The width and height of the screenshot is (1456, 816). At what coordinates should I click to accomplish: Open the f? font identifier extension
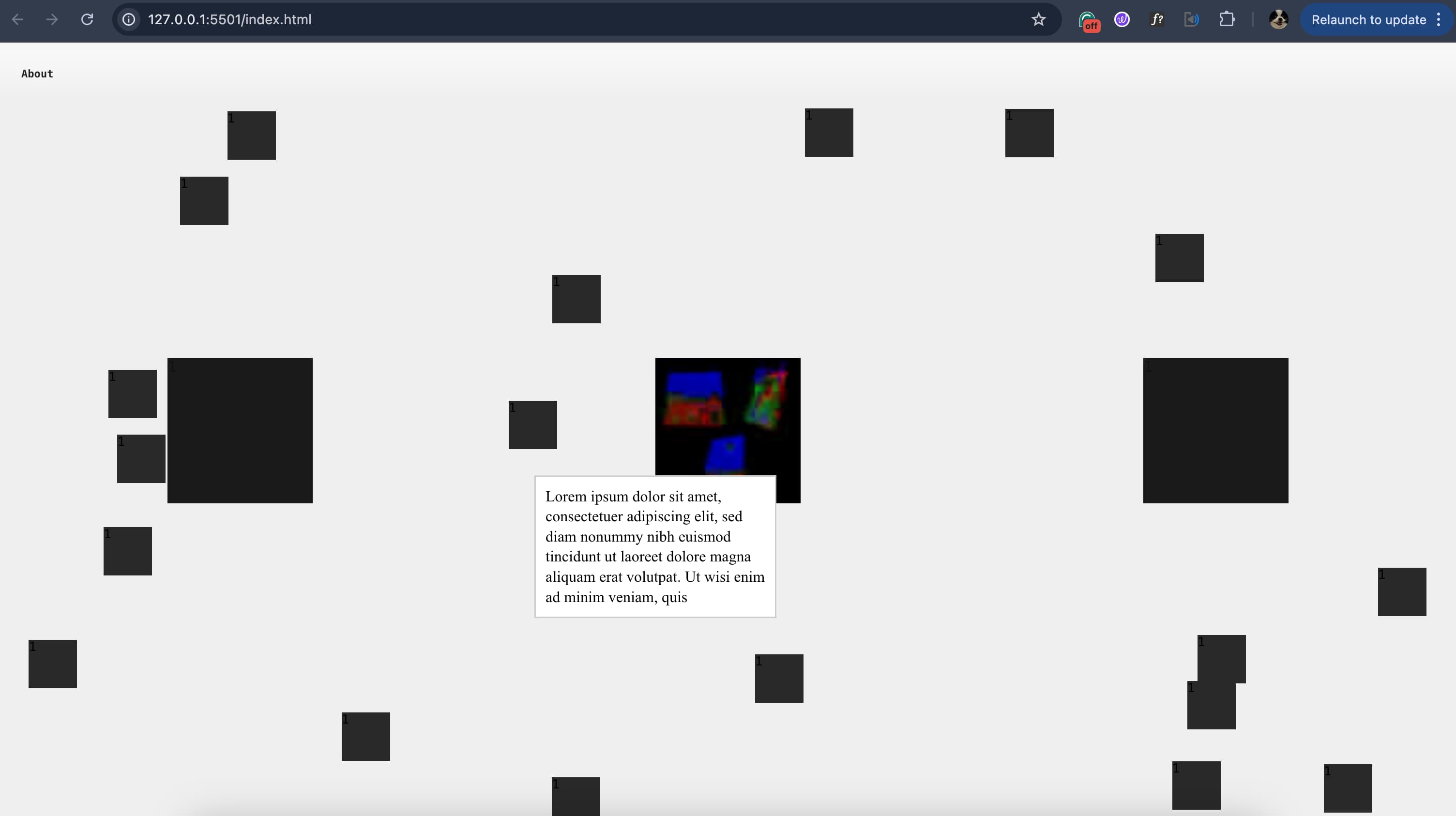pyautogui.click(x=1157, y=20)
